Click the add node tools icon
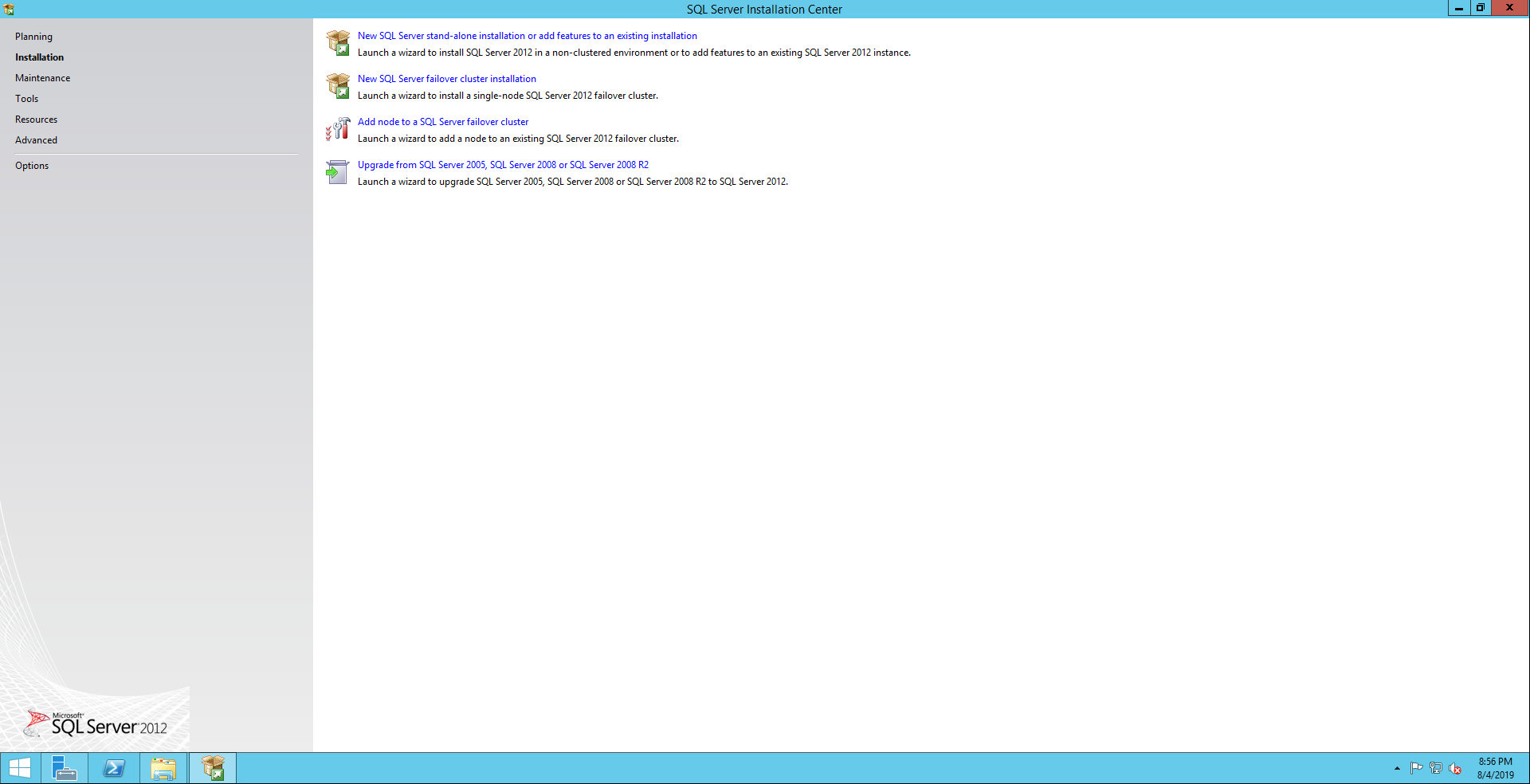 click(338, 129)
